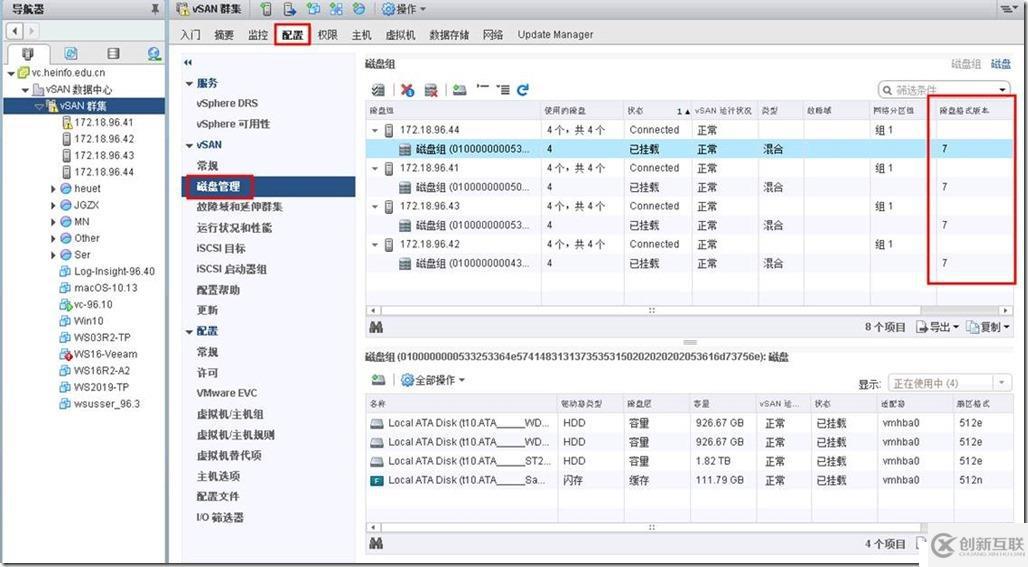Switch navigator to Hosts and Clusters view

click(28, 54)
